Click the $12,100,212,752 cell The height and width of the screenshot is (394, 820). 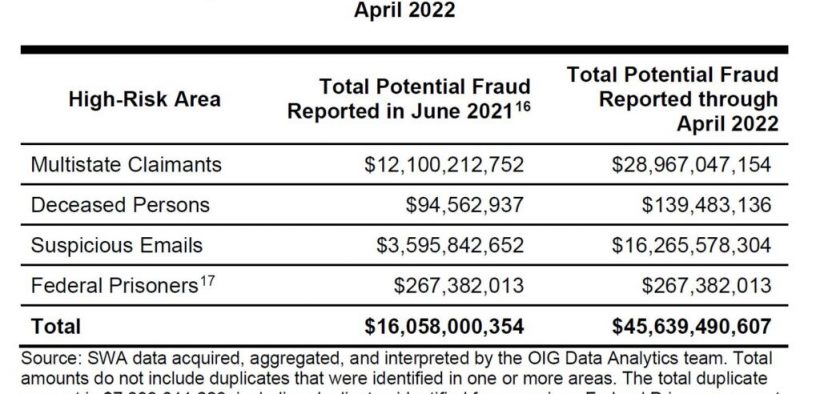pos(444,164)
